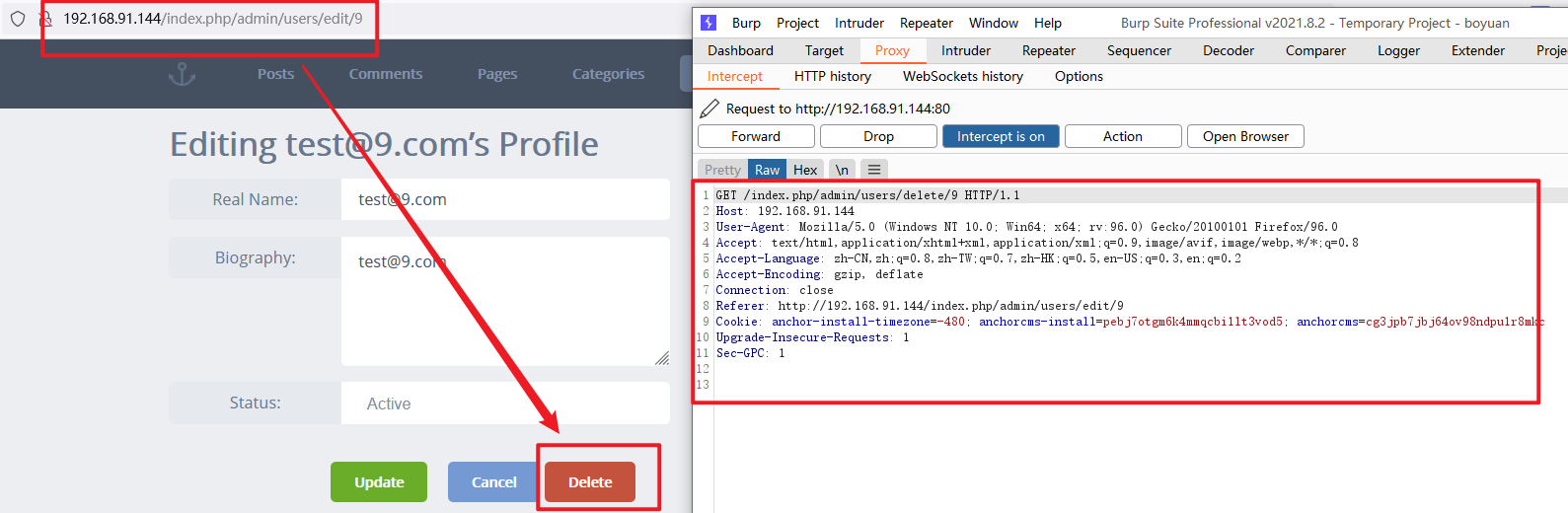Toggle the \n non-printable characters button

coord(842,170)
